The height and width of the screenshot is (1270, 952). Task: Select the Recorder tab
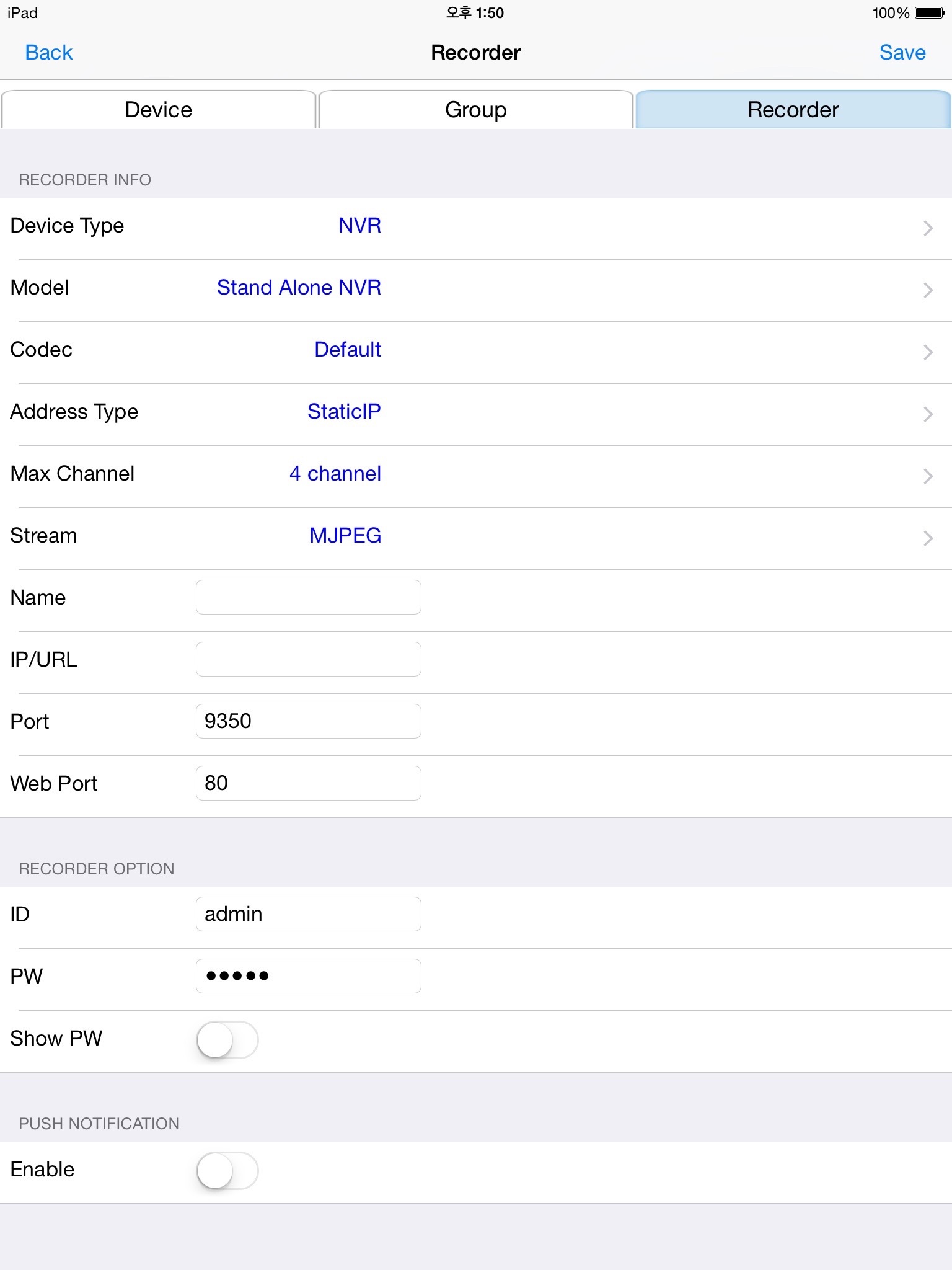793,110
